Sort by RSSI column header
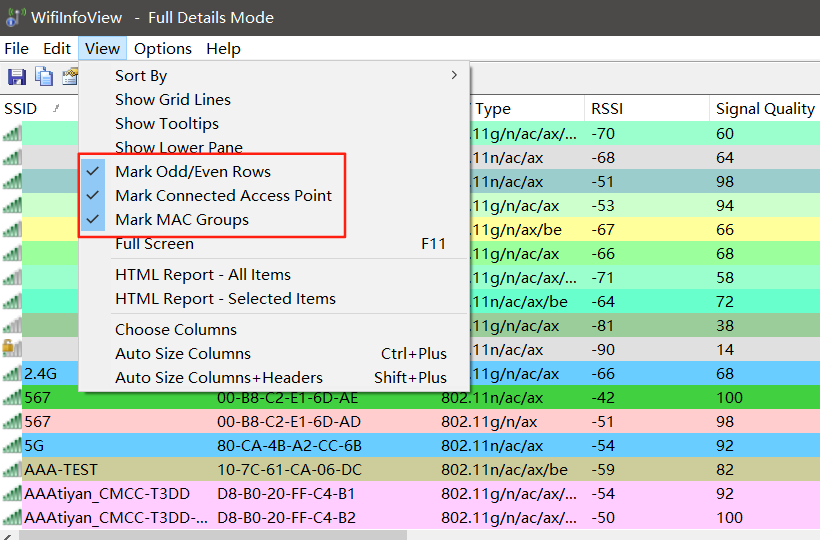This screenshot has width=820, height=540. [x=647, y=108]
